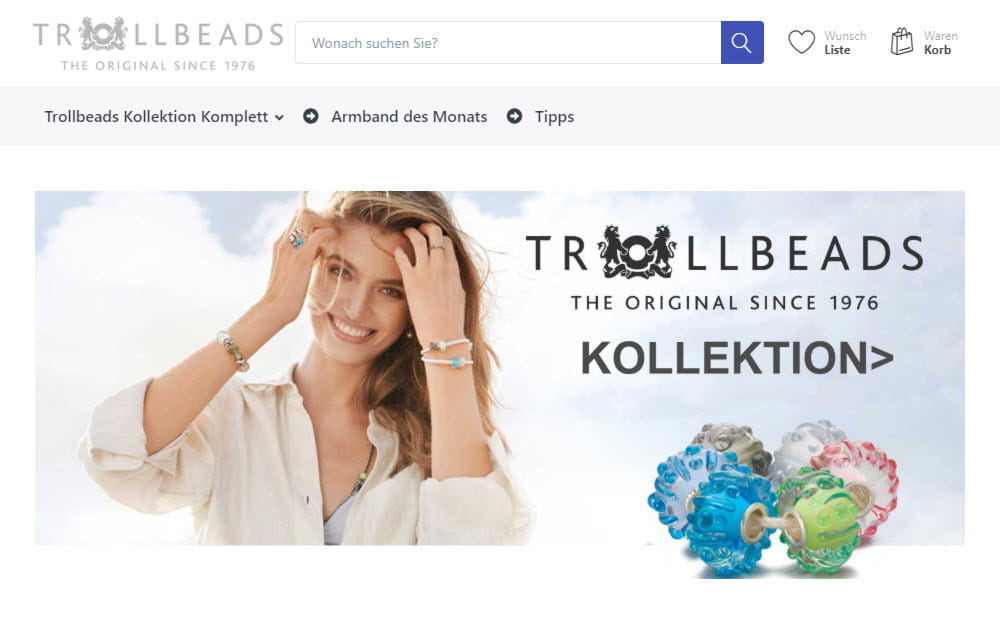This screenshot has height=625, width=1000.
Task: Click the blue magnifier search button
Action: coord(742,43)
